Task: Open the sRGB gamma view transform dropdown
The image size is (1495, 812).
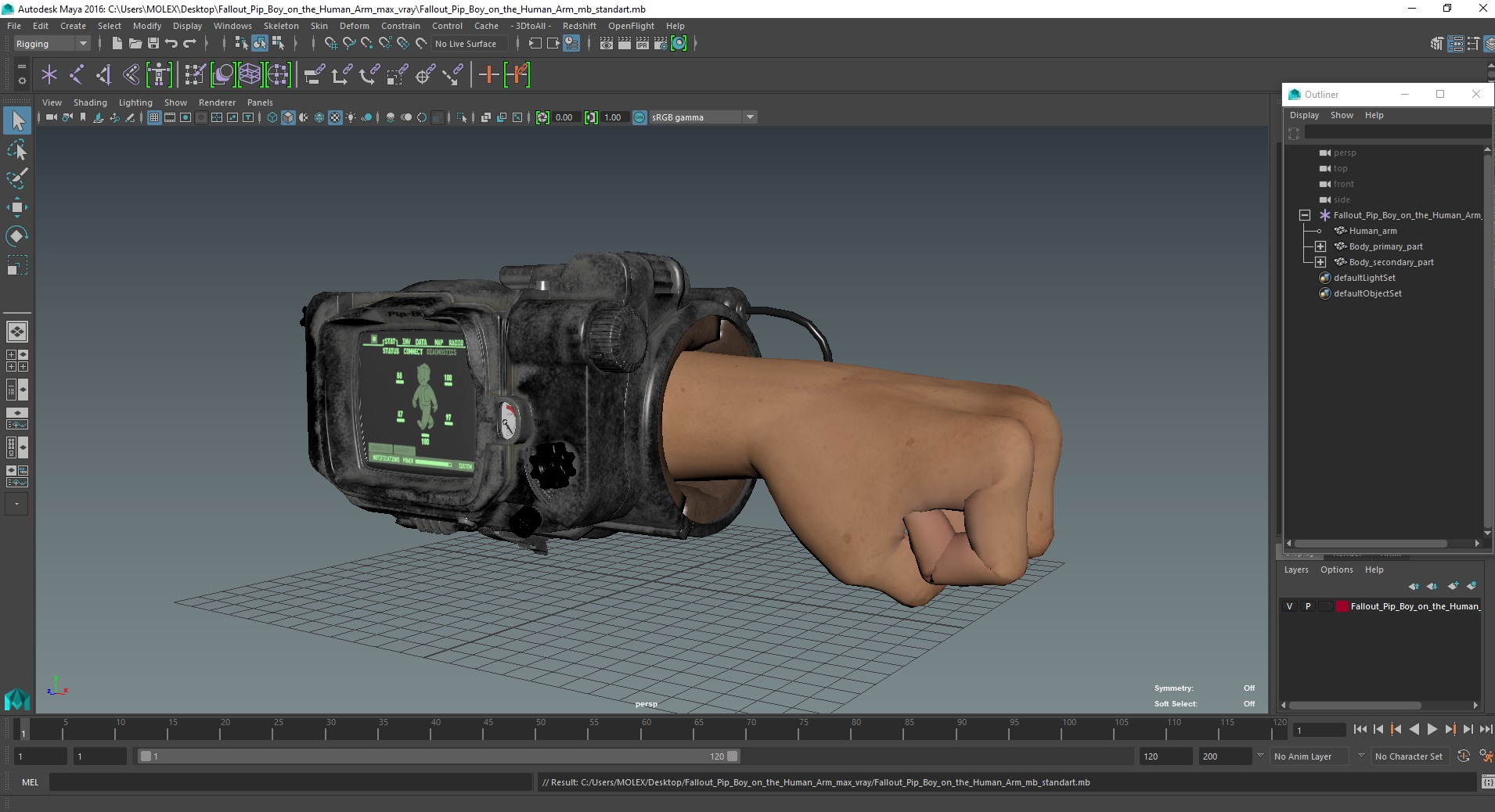Action: pyautogui.click(x=750, y=117)
